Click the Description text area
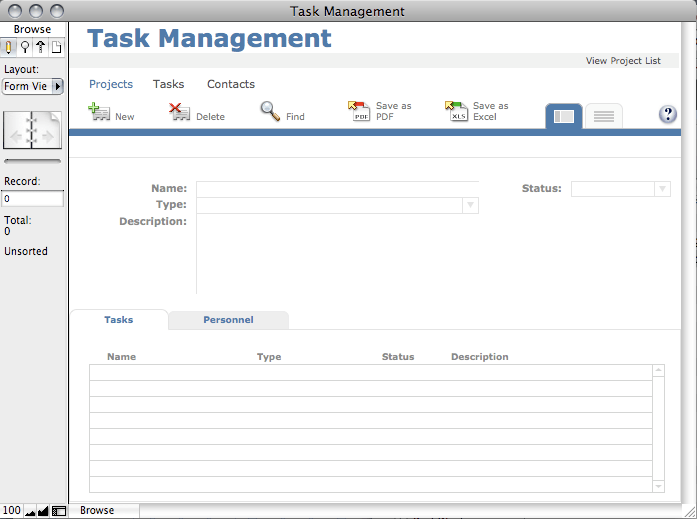 [337, 254]
